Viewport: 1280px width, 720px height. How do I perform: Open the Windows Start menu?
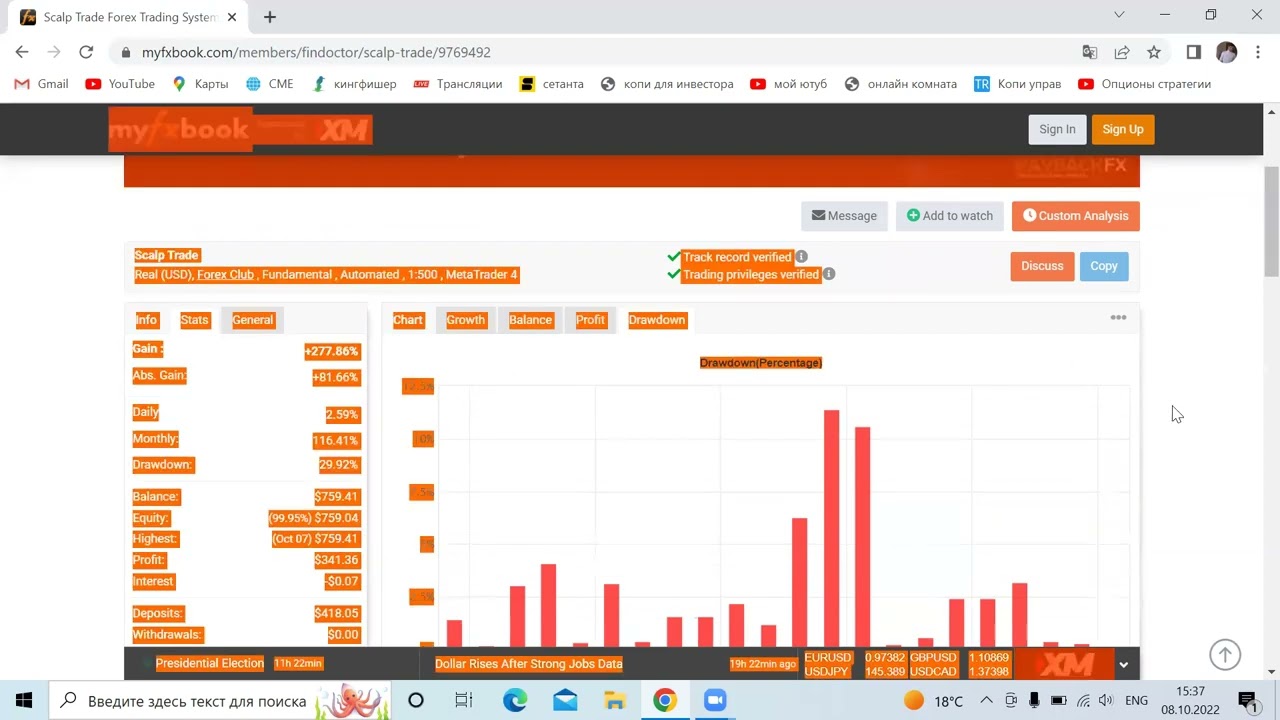click(24, 700)
